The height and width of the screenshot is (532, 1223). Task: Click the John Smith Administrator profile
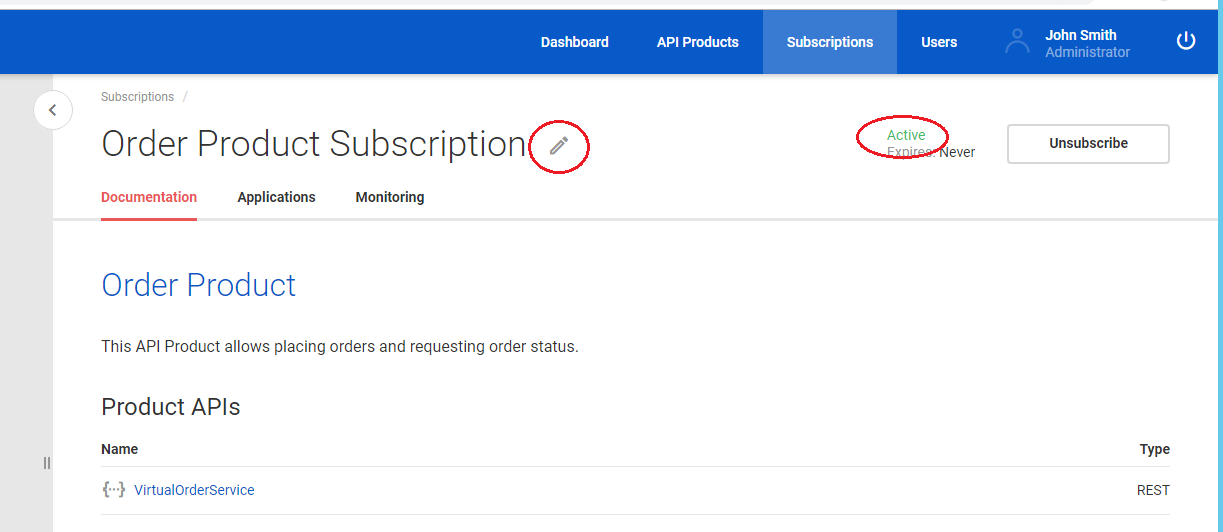coord(1088,43)
